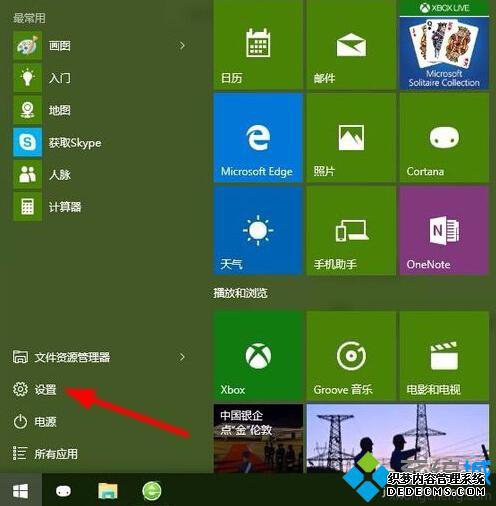Open the Xbox tile
Screen dimensions: 496x506
pos(258,356)
